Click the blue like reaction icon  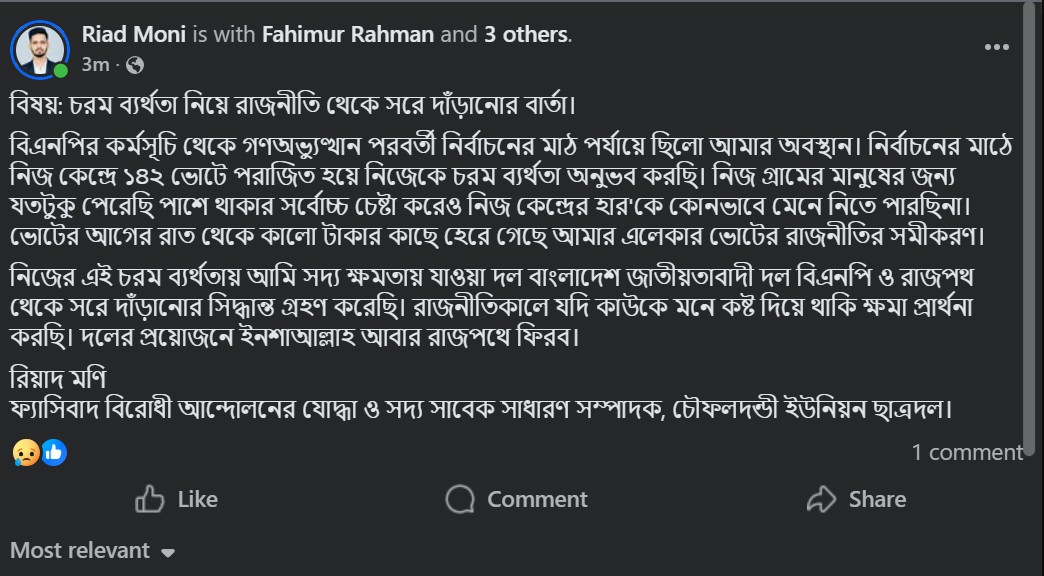(x=53, y=453)
